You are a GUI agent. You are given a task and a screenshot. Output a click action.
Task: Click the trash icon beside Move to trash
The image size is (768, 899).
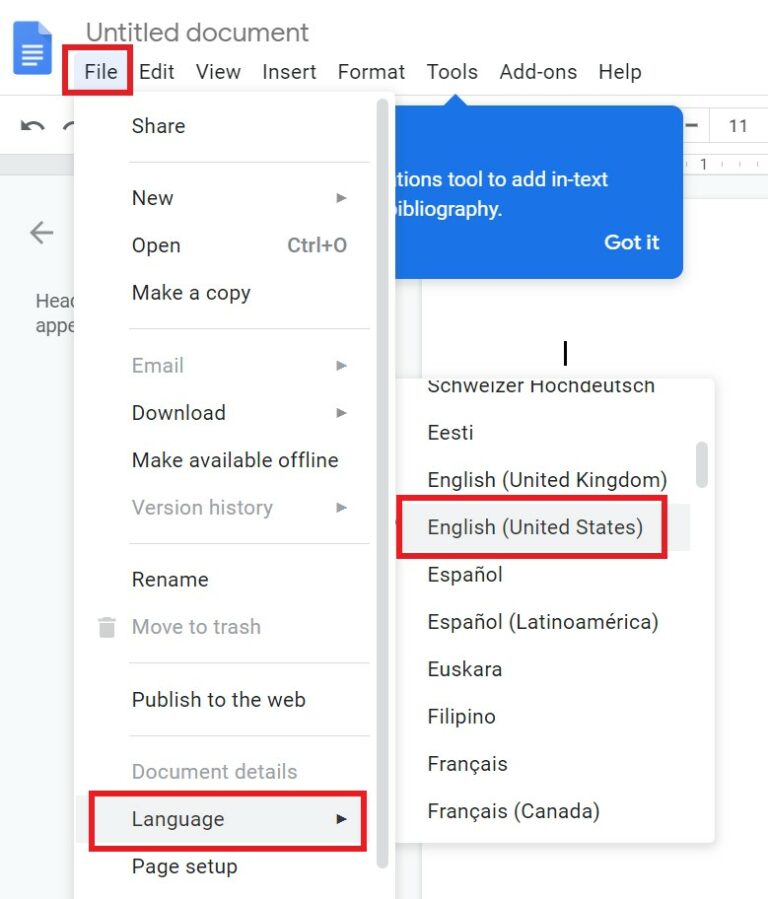[106, 627]
